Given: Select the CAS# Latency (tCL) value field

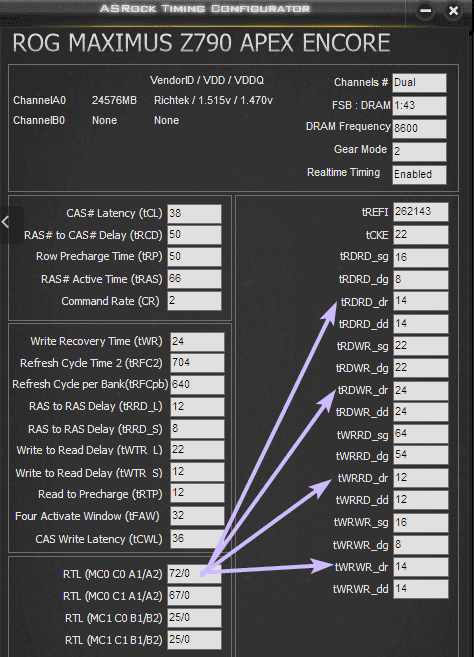Looking at the screenshot, I should (194, 214).
